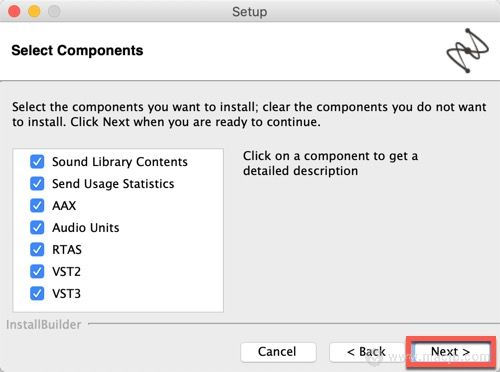This screenshot has height=372, width=500.
Task: Select the Send Usage Statistics label
Action: [113, 184]
